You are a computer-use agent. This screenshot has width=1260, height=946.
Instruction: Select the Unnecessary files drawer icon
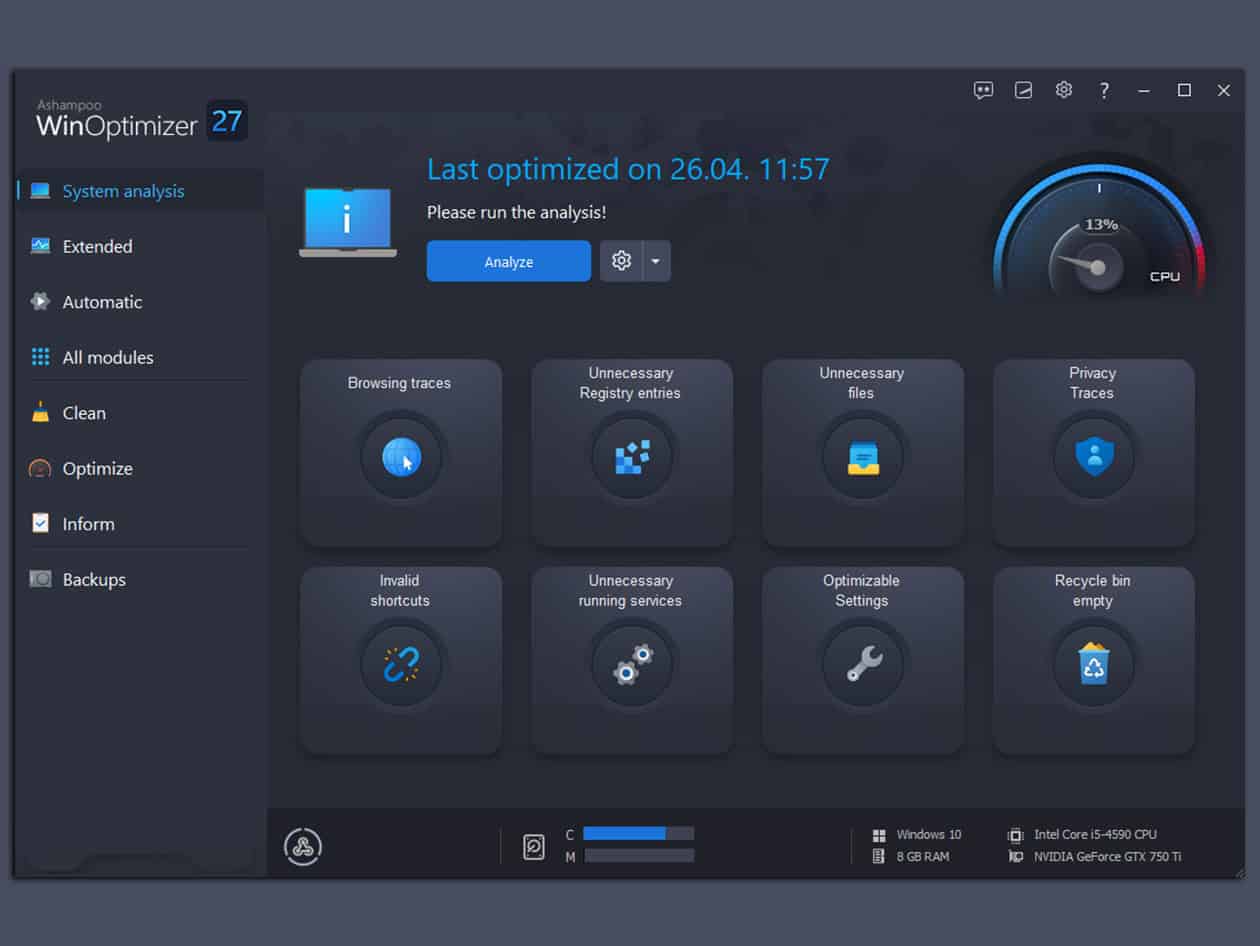click(x=863, y=458)
